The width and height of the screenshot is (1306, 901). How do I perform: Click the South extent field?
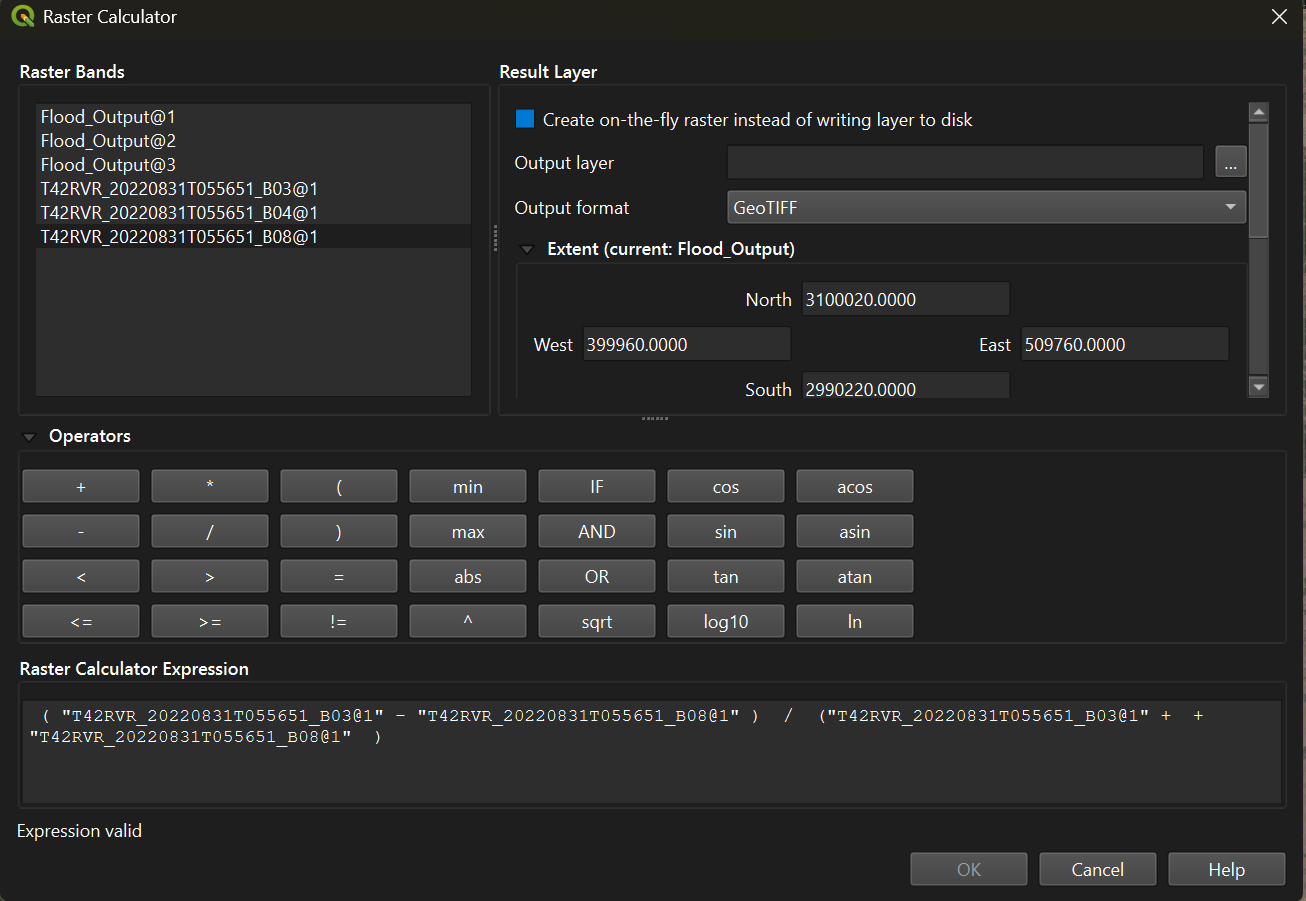click(x=906, y=387)
